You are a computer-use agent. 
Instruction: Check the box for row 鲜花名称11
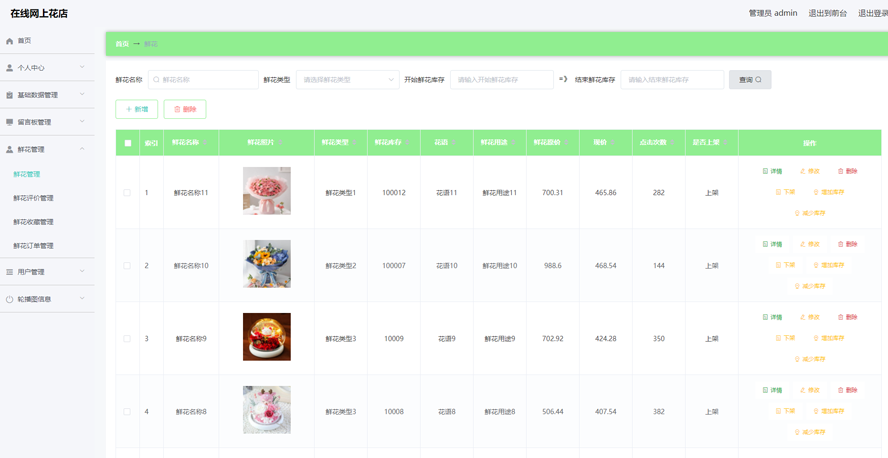[127, 192]
